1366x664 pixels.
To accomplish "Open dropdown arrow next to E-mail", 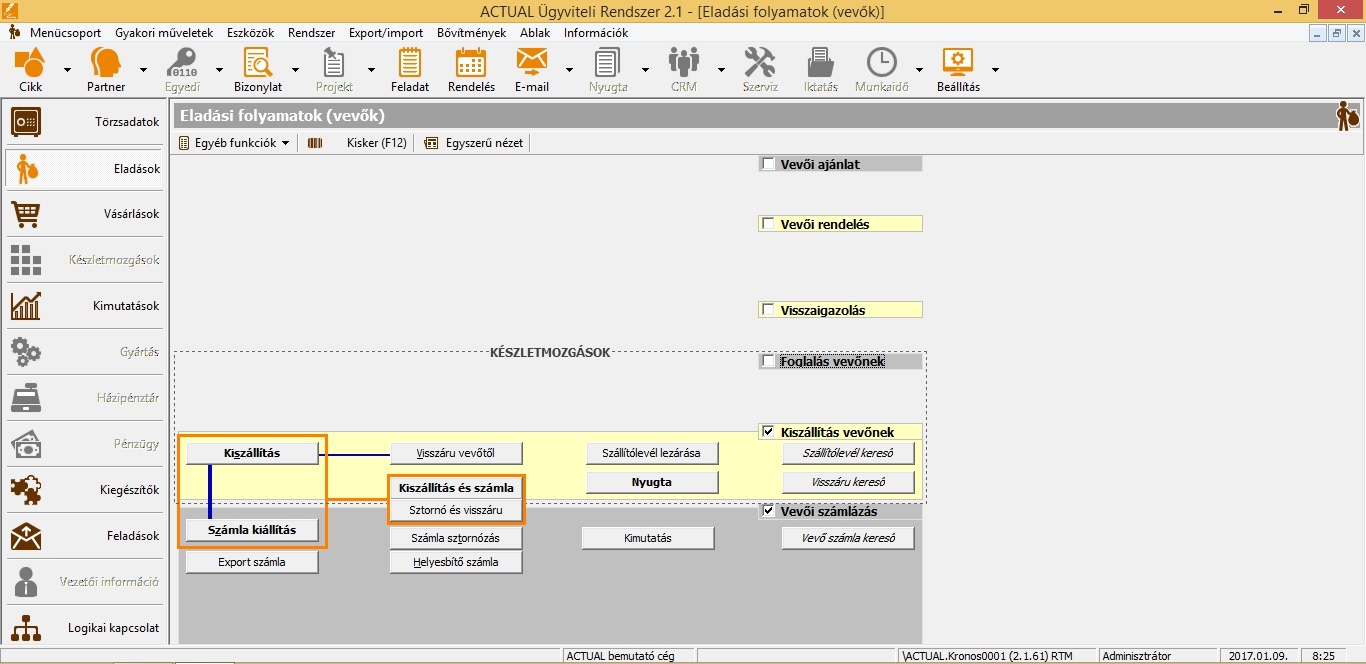I will pos(569,70).
